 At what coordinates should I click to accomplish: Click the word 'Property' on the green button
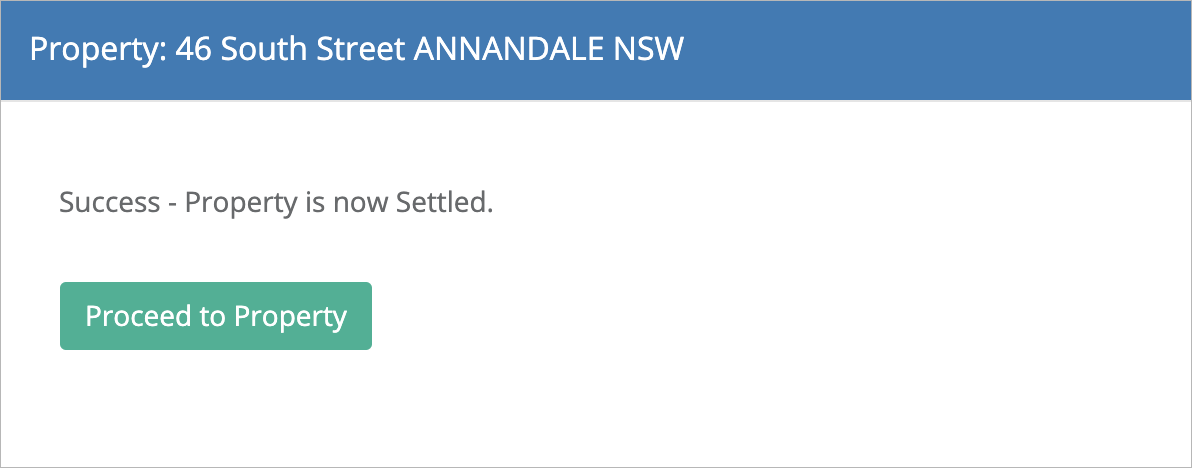pos(290,318)
